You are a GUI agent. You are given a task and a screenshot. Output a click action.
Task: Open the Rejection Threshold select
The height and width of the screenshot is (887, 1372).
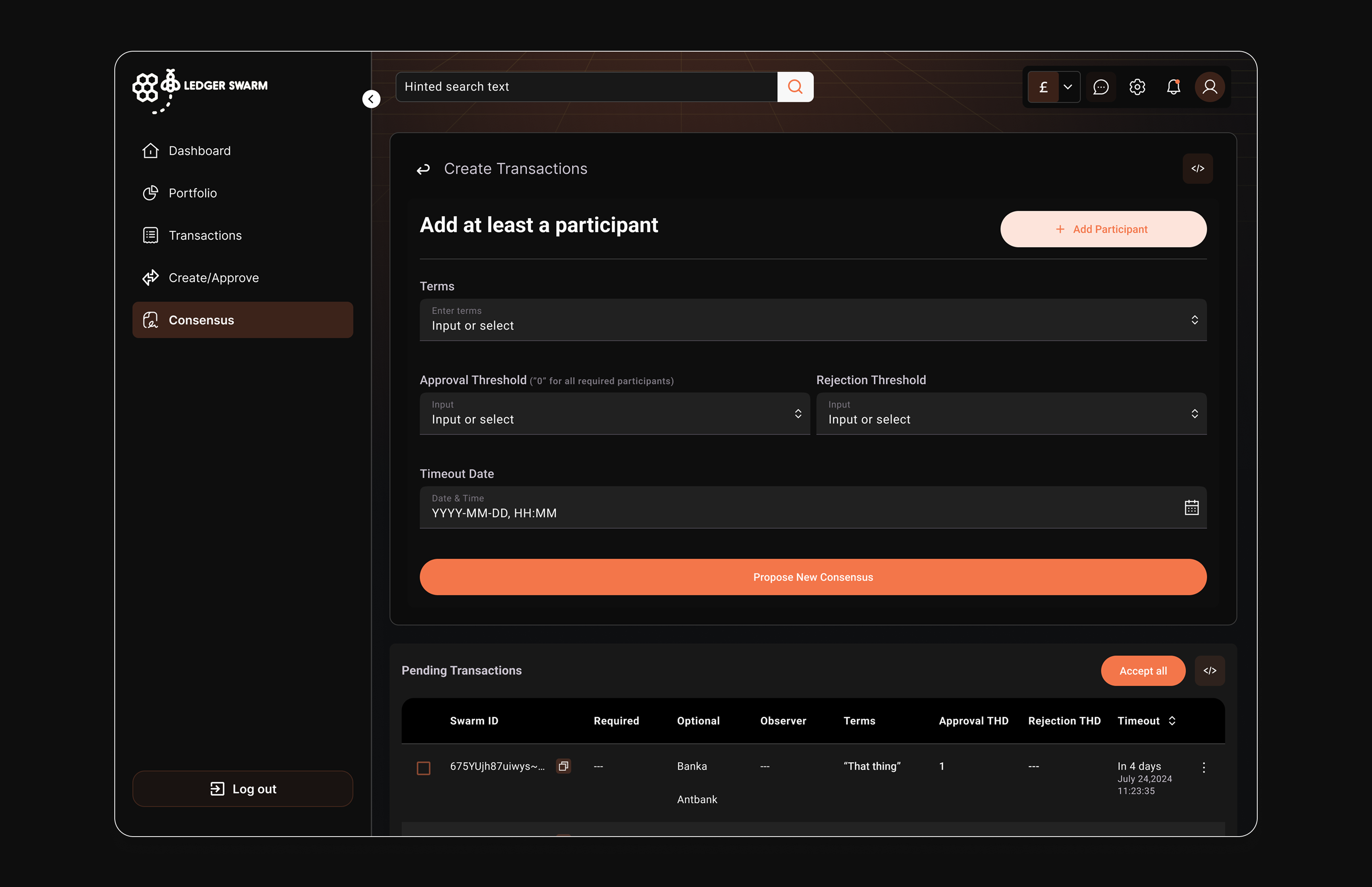click(x=1195, y=414)
